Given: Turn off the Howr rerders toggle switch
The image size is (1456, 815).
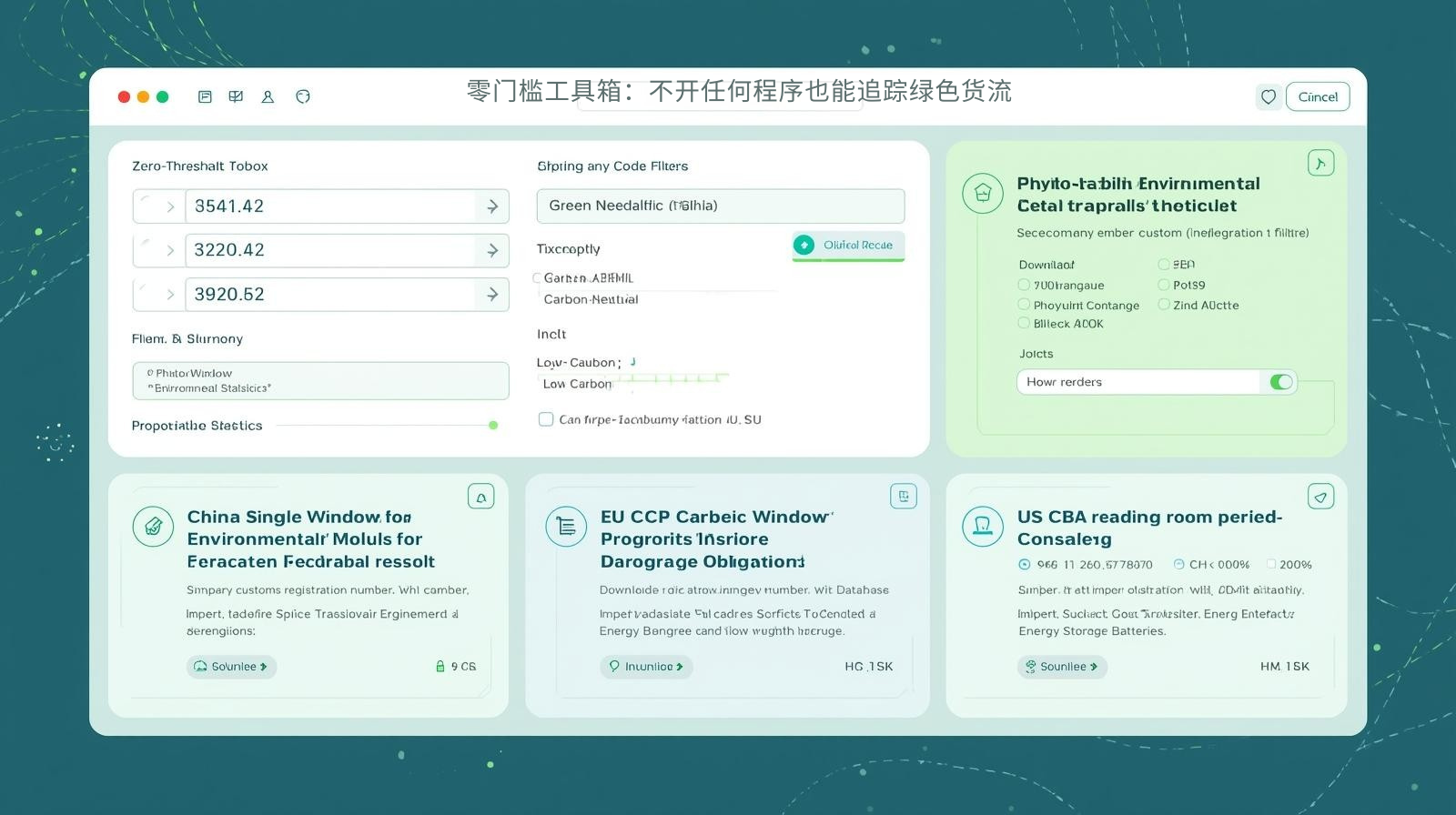Looking at the screenshot, I should pos(1281,382).
